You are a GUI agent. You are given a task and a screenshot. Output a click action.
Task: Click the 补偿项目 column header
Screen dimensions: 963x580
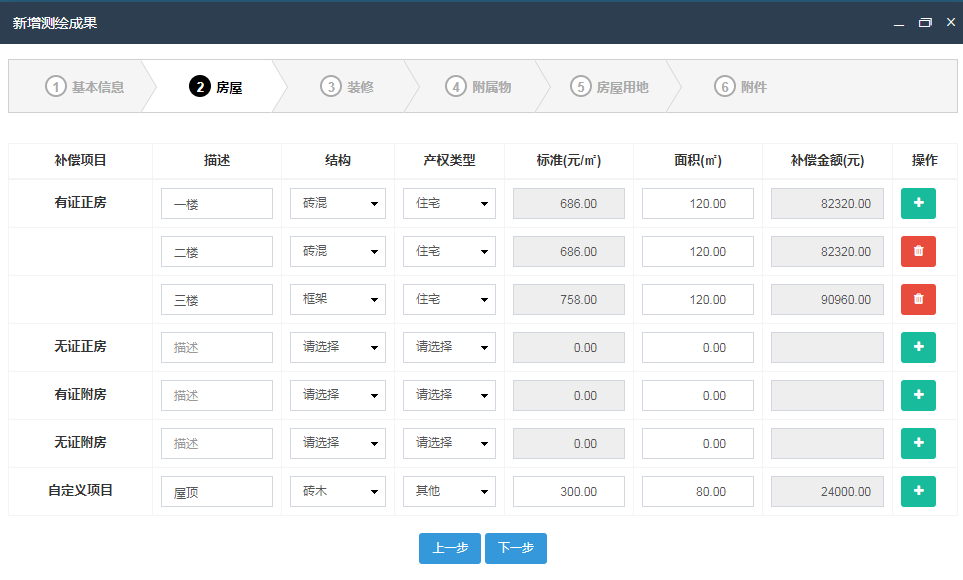80,160
